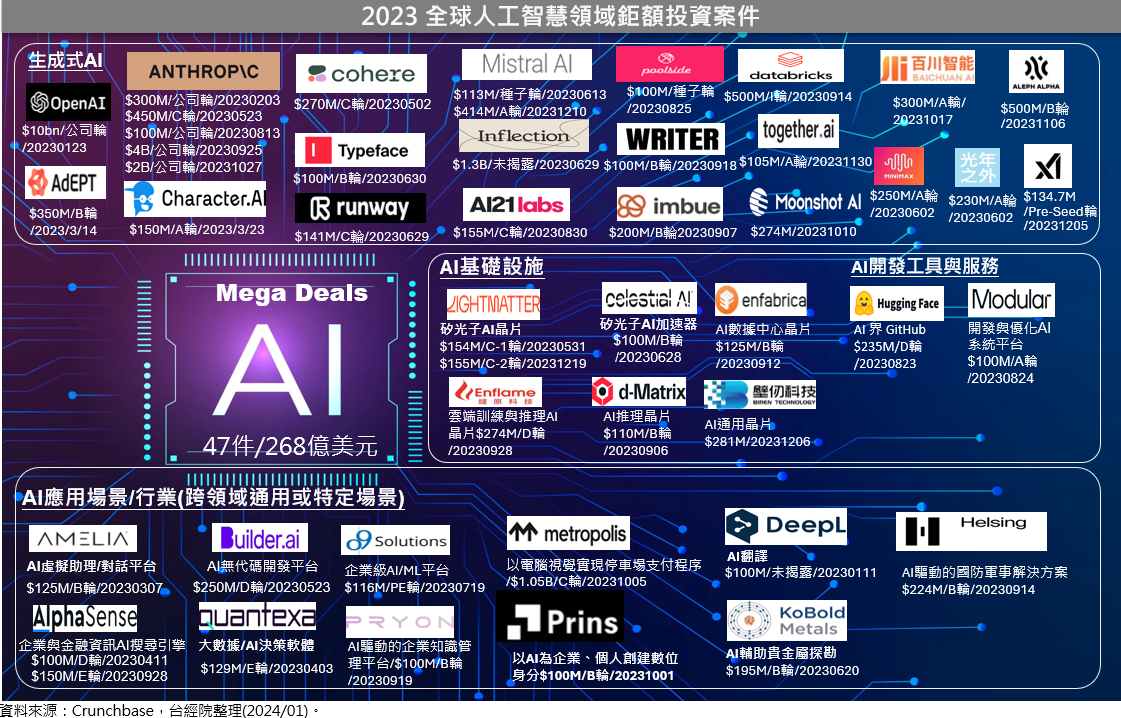Viewport: 1121px width, 718px height.
Task: Click the Baichuan AI logo
Action: point(927,68)
